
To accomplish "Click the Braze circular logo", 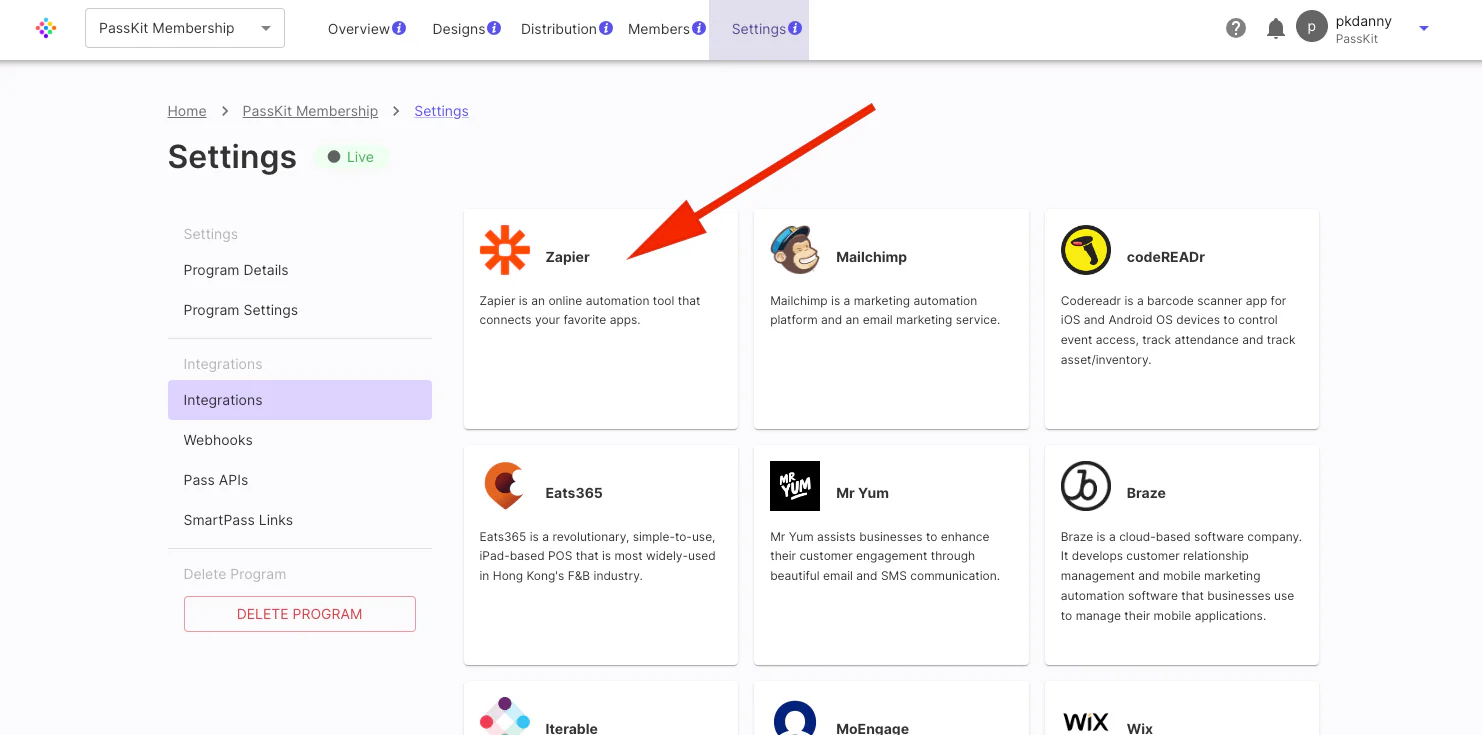I will click(x=1086, y=486).
